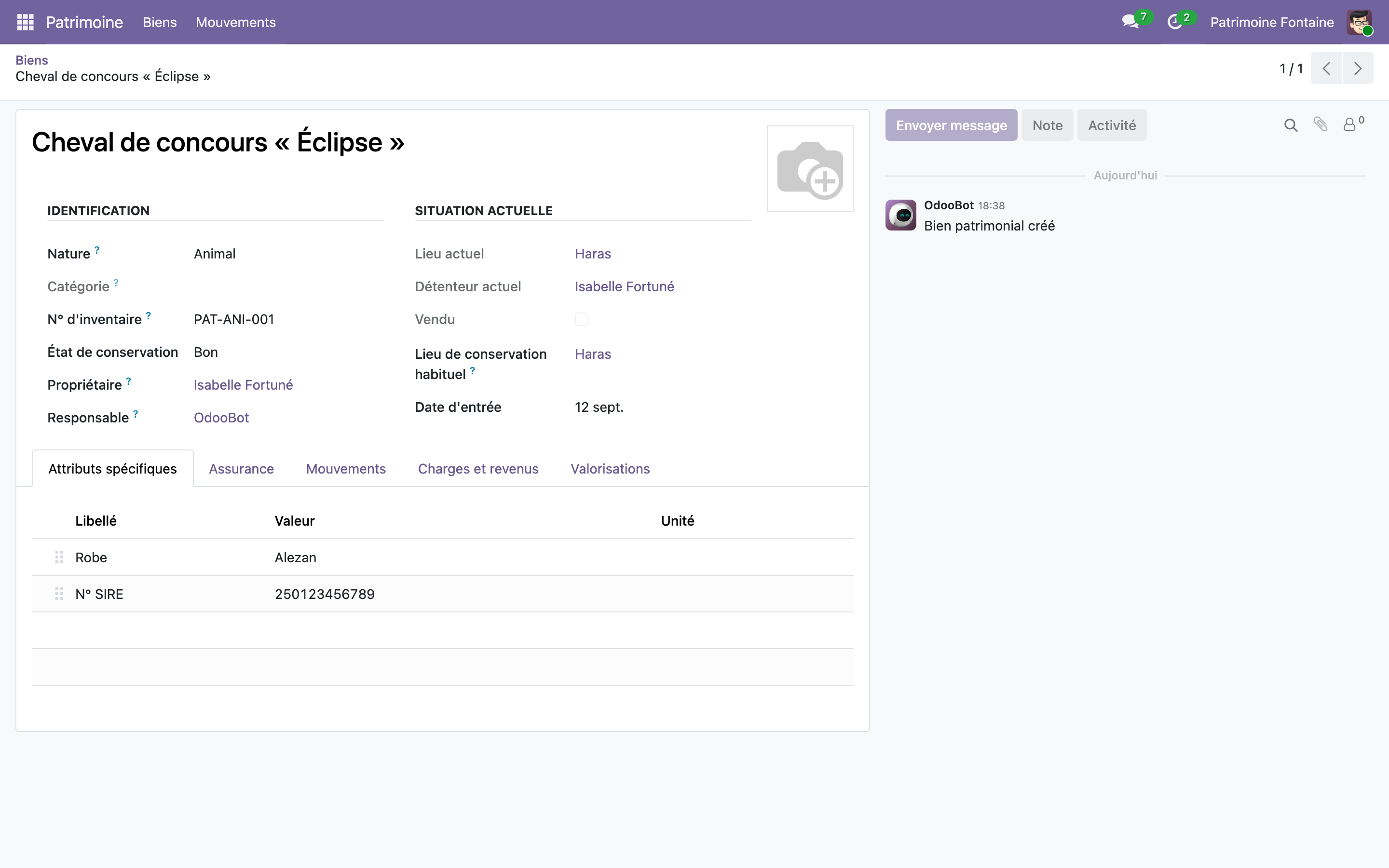Go to the previous record arrow
Image resolution: width=1389 pixels, height=868 pixels.
pyautogui.click(x=1326, y=68)
